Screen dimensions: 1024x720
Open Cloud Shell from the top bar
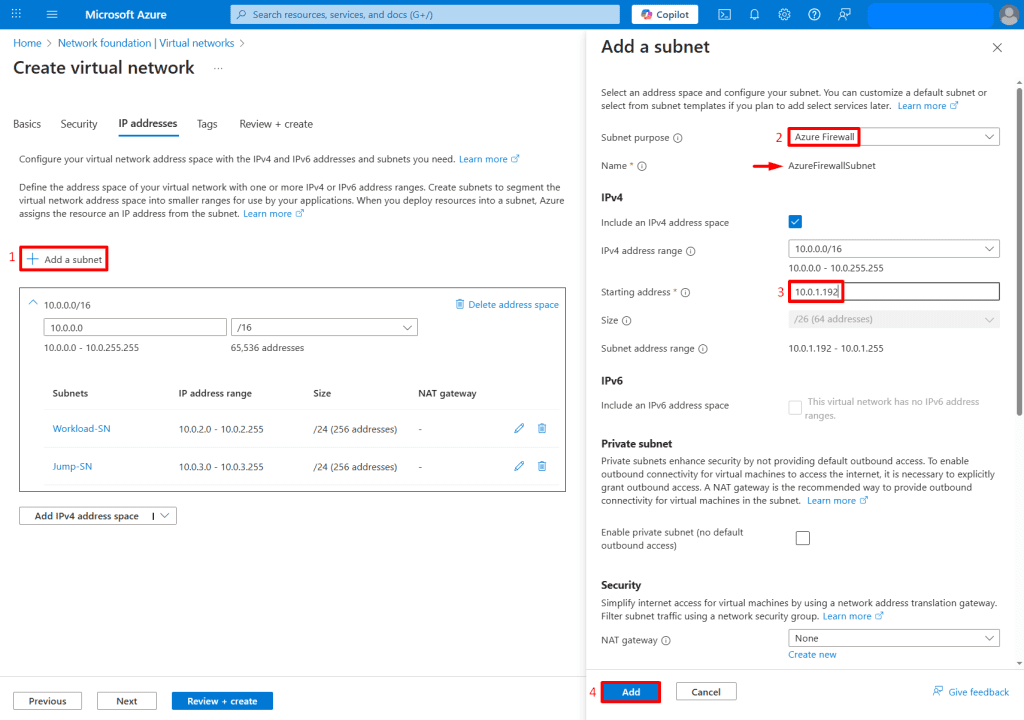point(724,14)
